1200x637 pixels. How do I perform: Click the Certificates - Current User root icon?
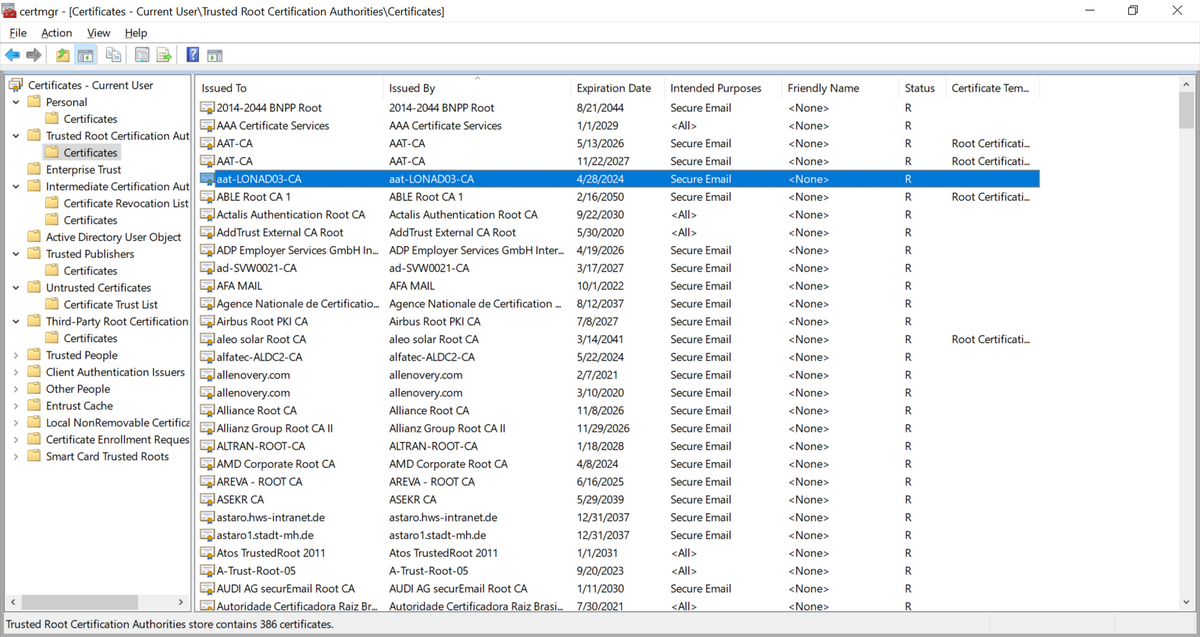[x=16, y=85]
